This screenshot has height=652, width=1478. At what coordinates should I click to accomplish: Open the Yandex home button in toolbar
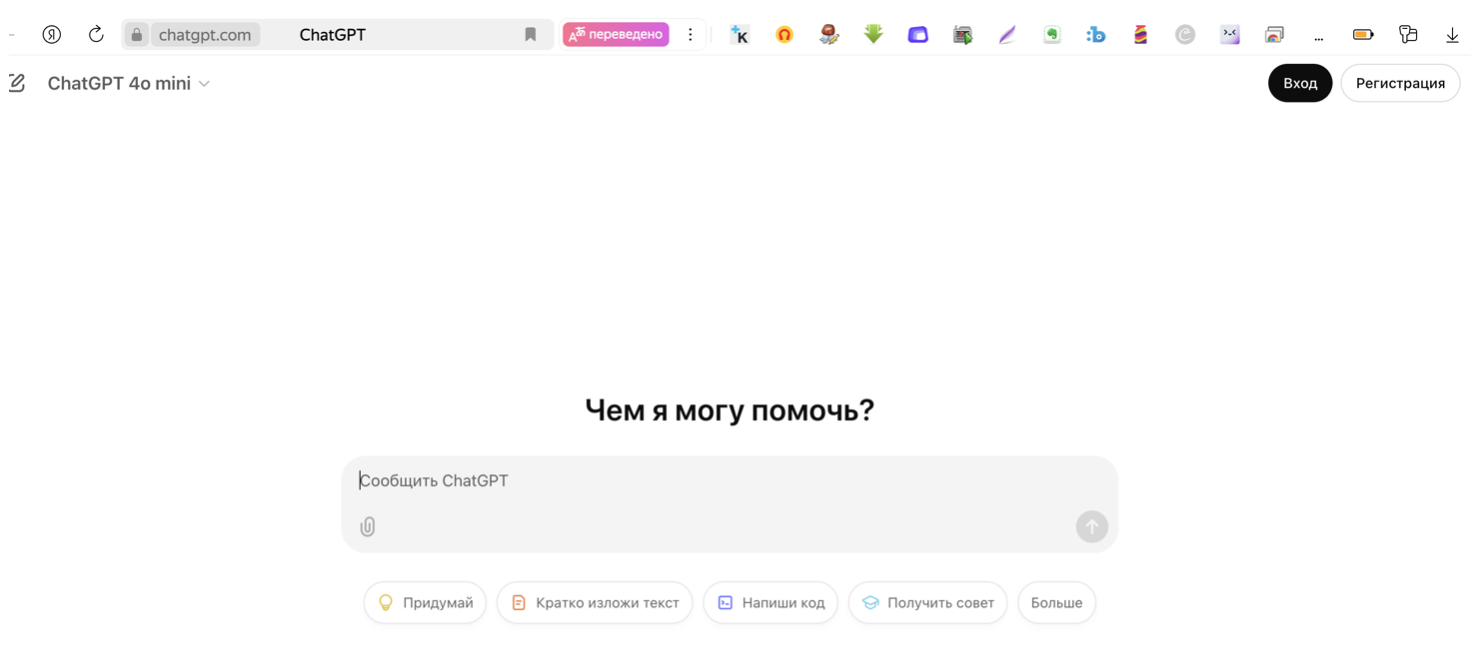tap(52, 34)
